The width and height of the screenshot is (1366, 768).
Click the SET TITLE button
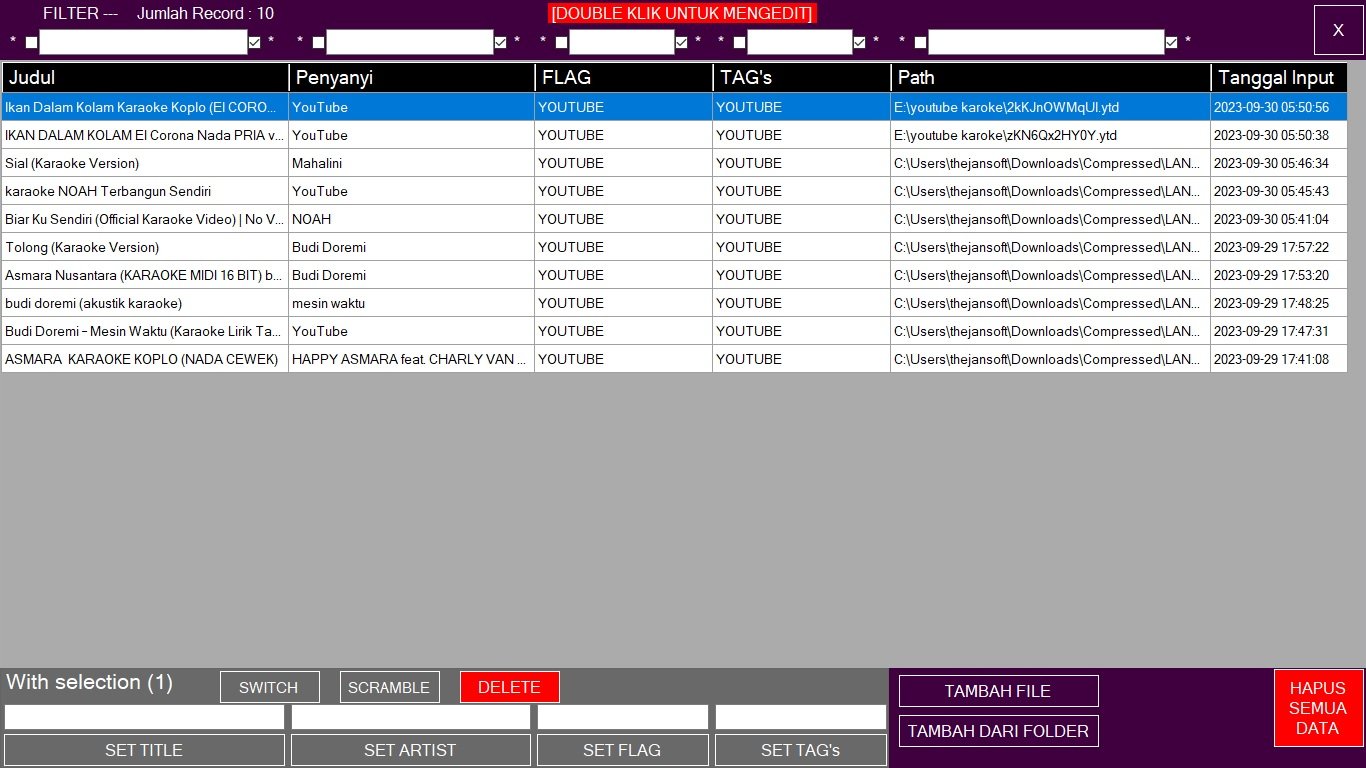144,750
